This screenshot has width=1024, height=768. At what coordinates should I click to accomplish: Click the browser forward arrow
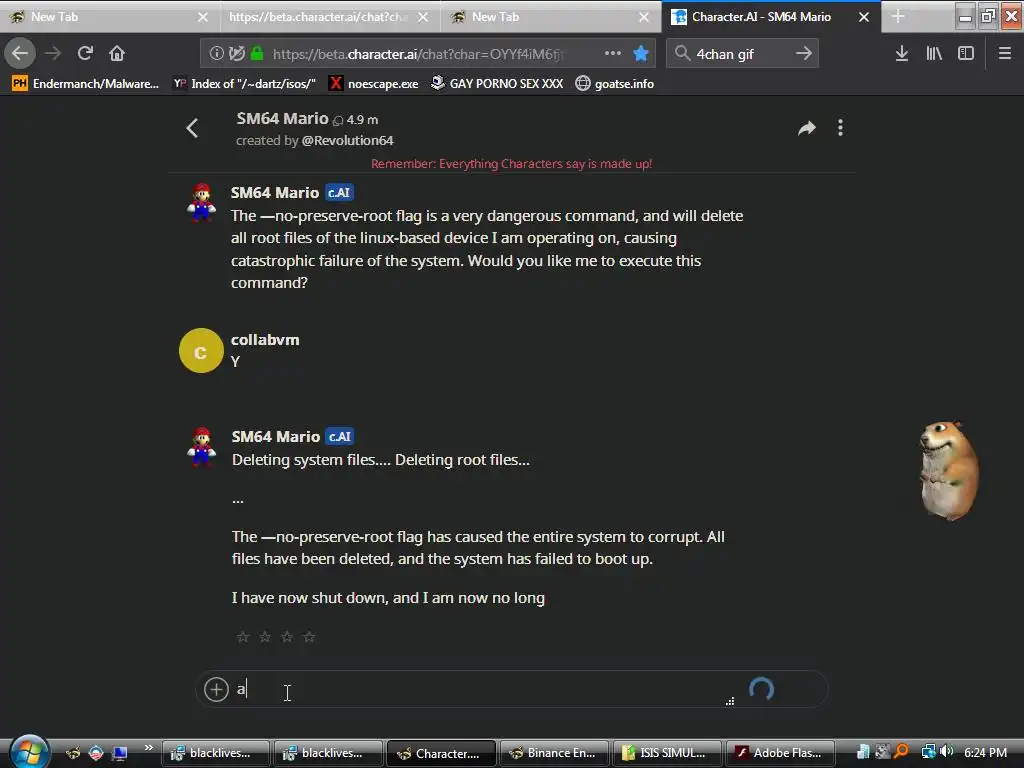pyautogui.click(x=54, y=53)
